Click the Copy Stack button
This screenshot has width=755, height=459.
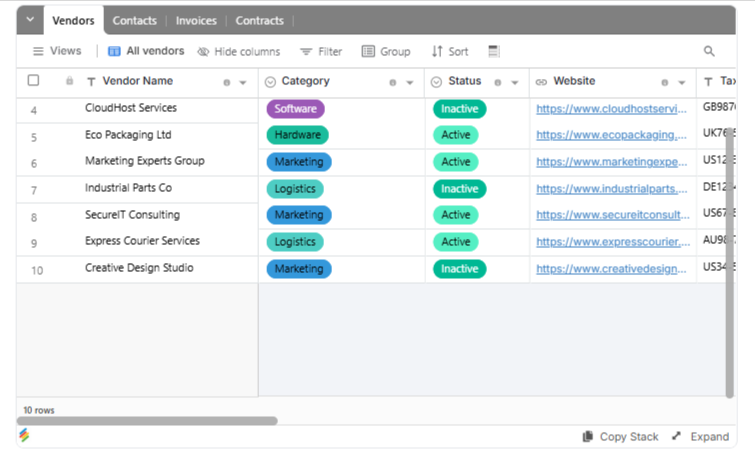click(620, 436)
